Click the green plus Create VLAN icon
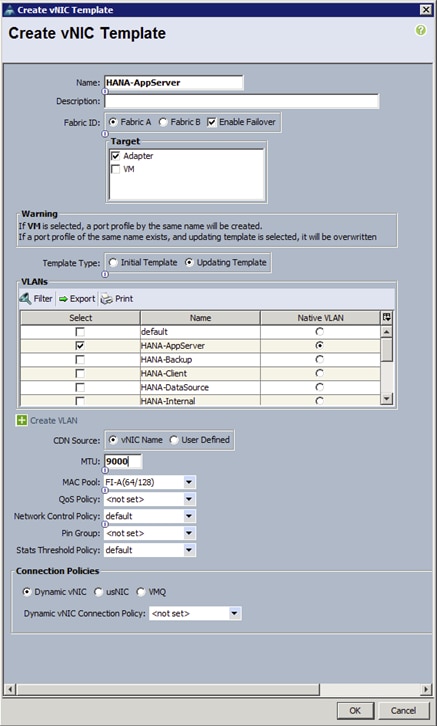The height and width of the screenshot is (726, 437). coord(21,420)
